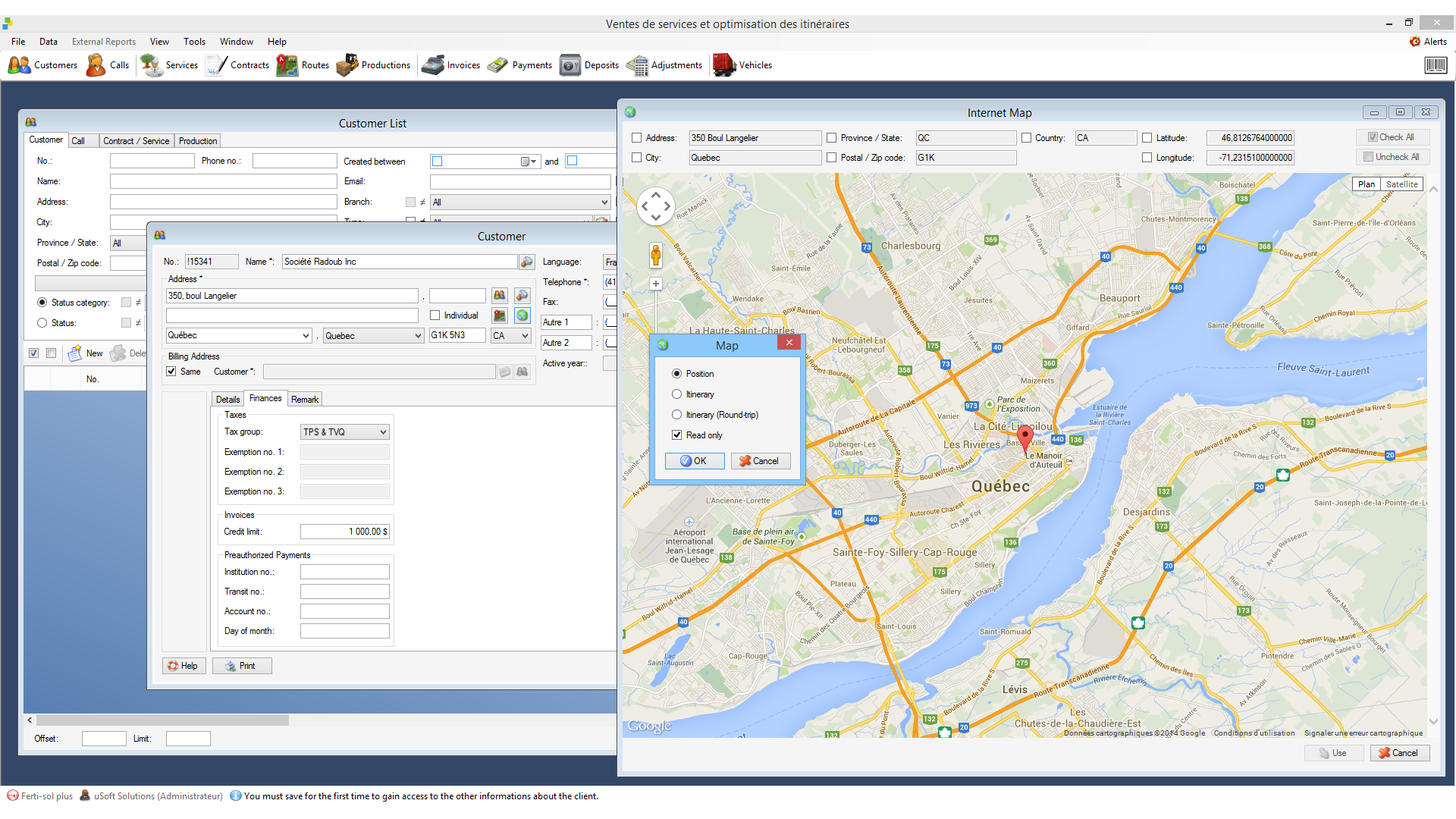1456x819 pixels.
Task: Open the Data menu
Action: coord(49,42)
